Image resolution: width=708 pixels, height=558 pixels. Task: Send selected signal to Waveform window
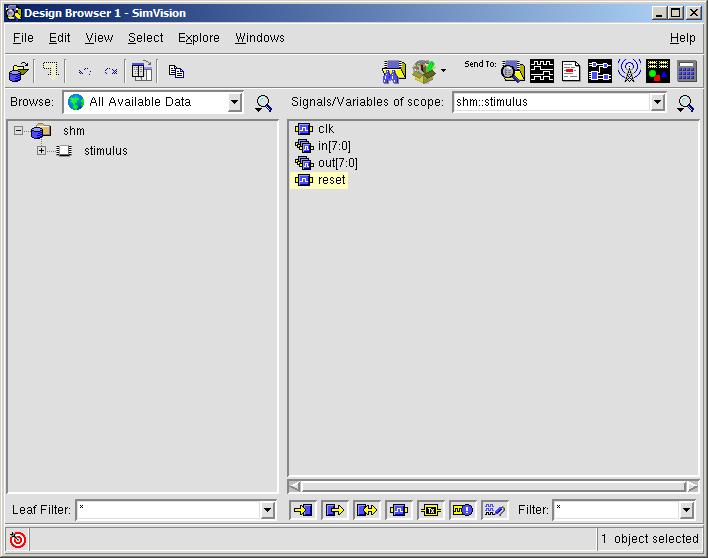tap(542, 71)
